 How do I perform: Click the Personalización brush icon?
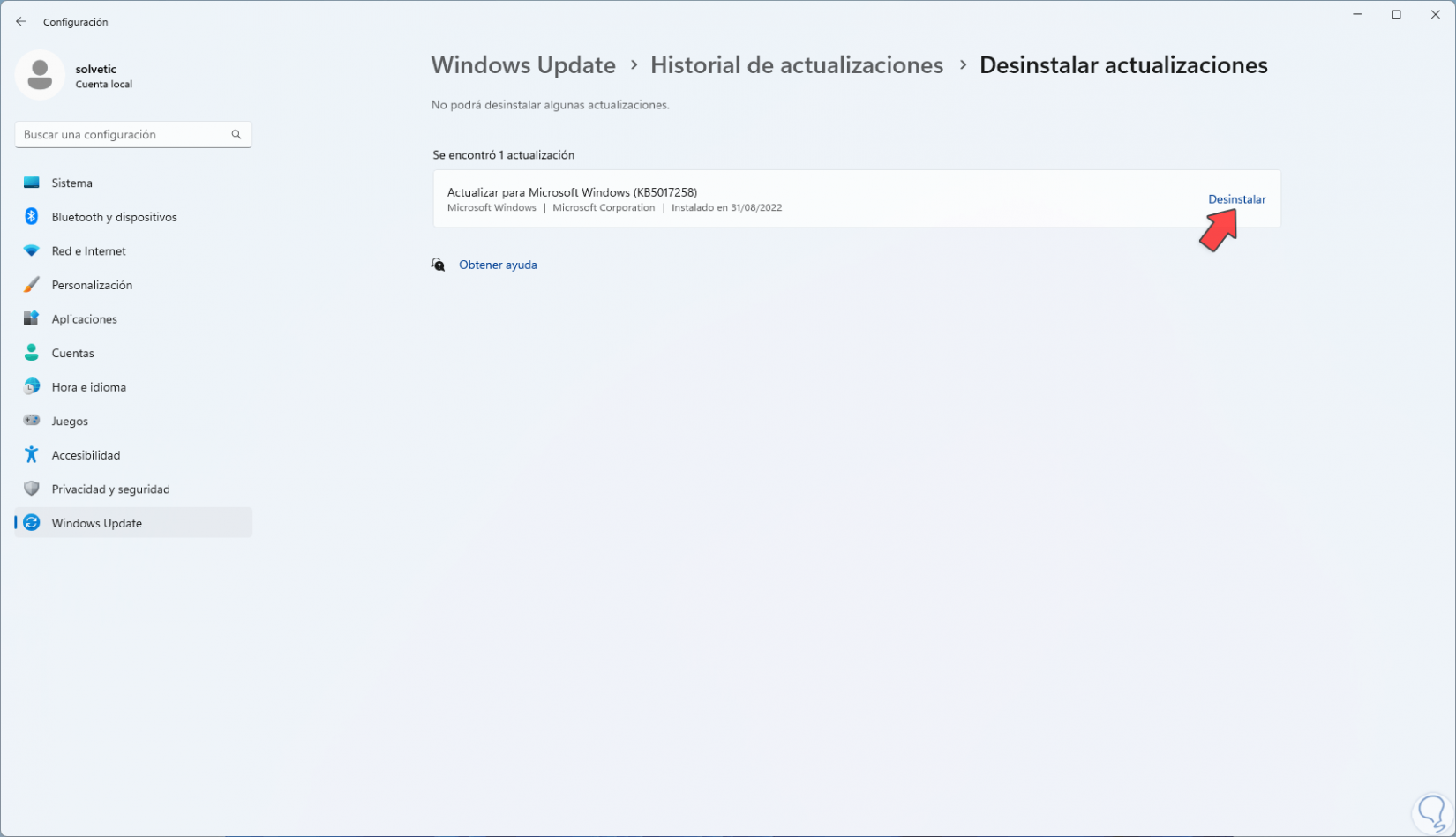[32, 285]
